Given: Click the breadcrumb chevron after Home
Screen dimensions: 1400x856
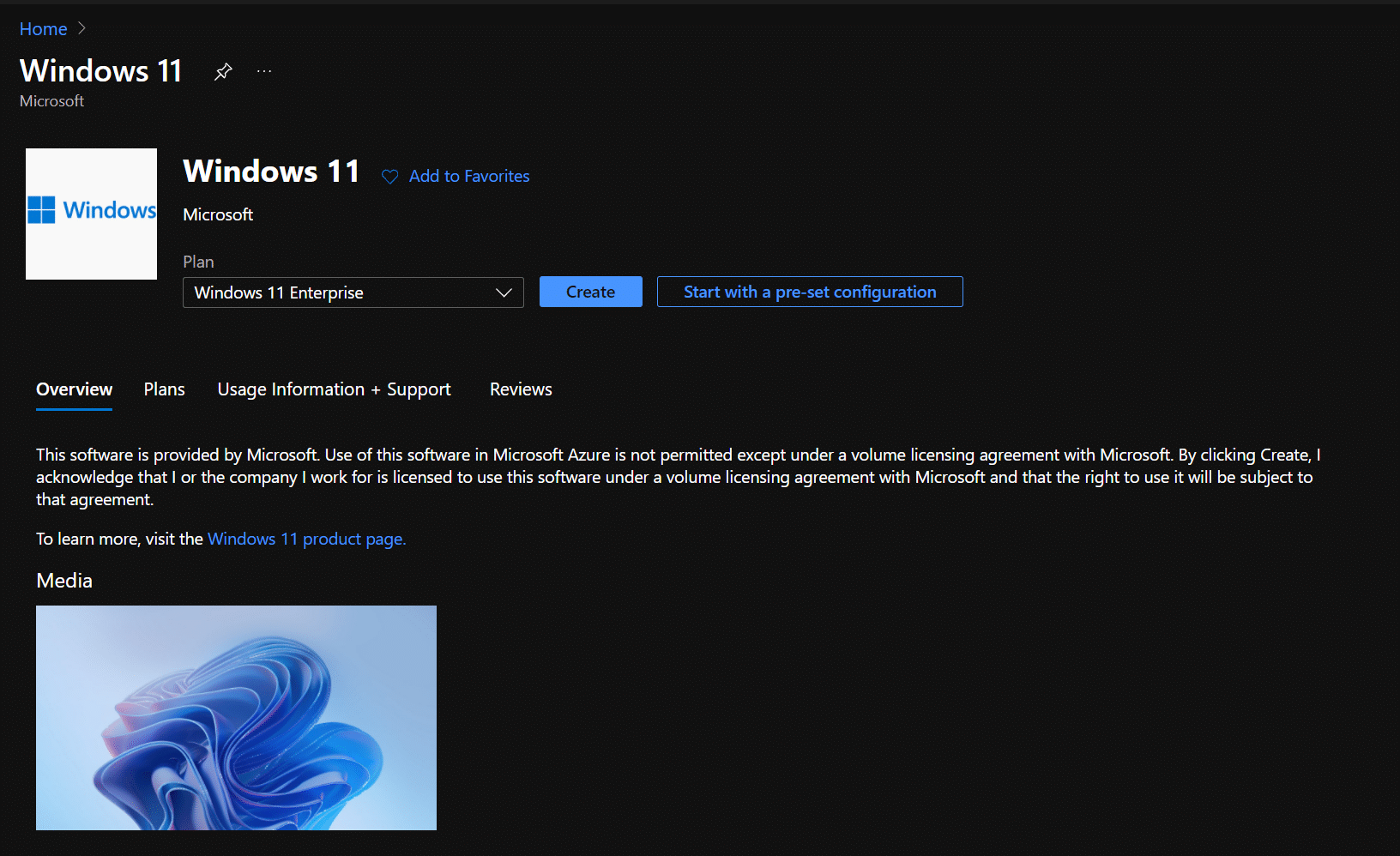Looking at the screenshot, I should pyautogui.click(x=81, y=28).
